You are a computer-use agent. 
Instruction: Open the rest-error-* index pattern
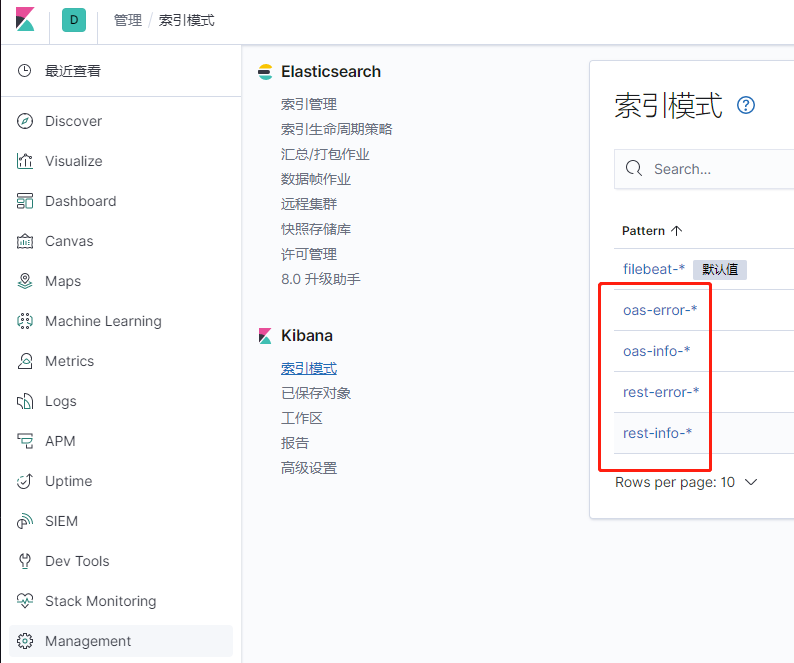[661, 392]
